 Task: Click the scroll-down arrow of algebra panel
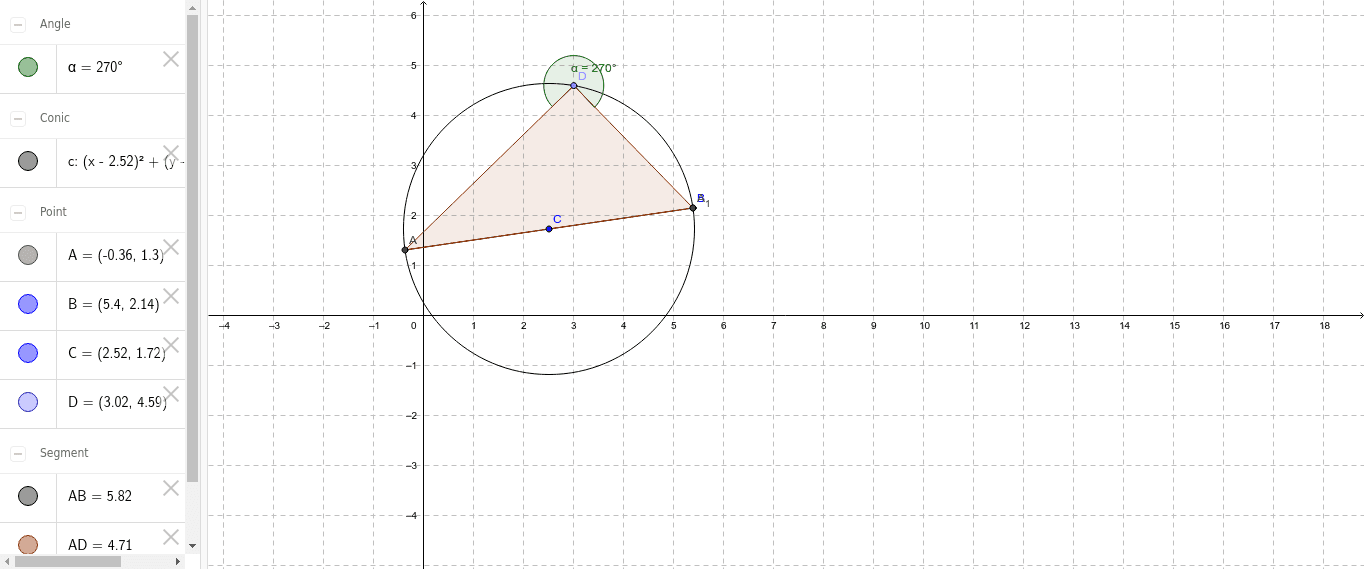pyautogui.click(x=192, y=547)
